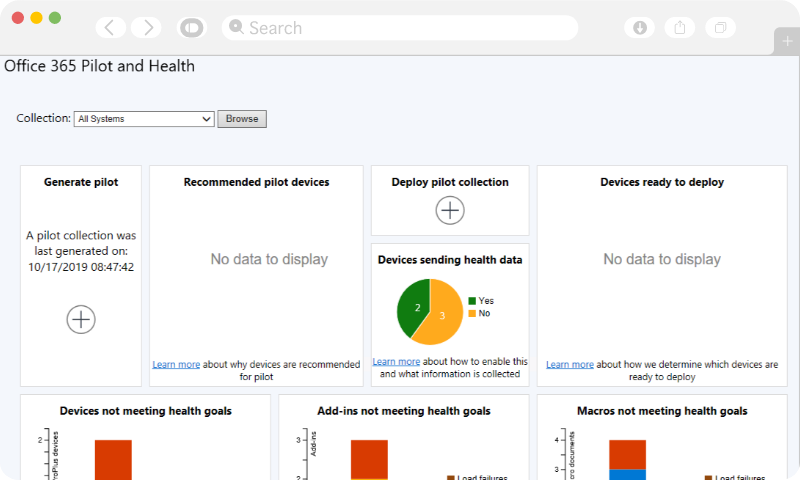Screen dimensions: 800x480
Task: Click the red close window dot
Action: (x=18, y=18)
